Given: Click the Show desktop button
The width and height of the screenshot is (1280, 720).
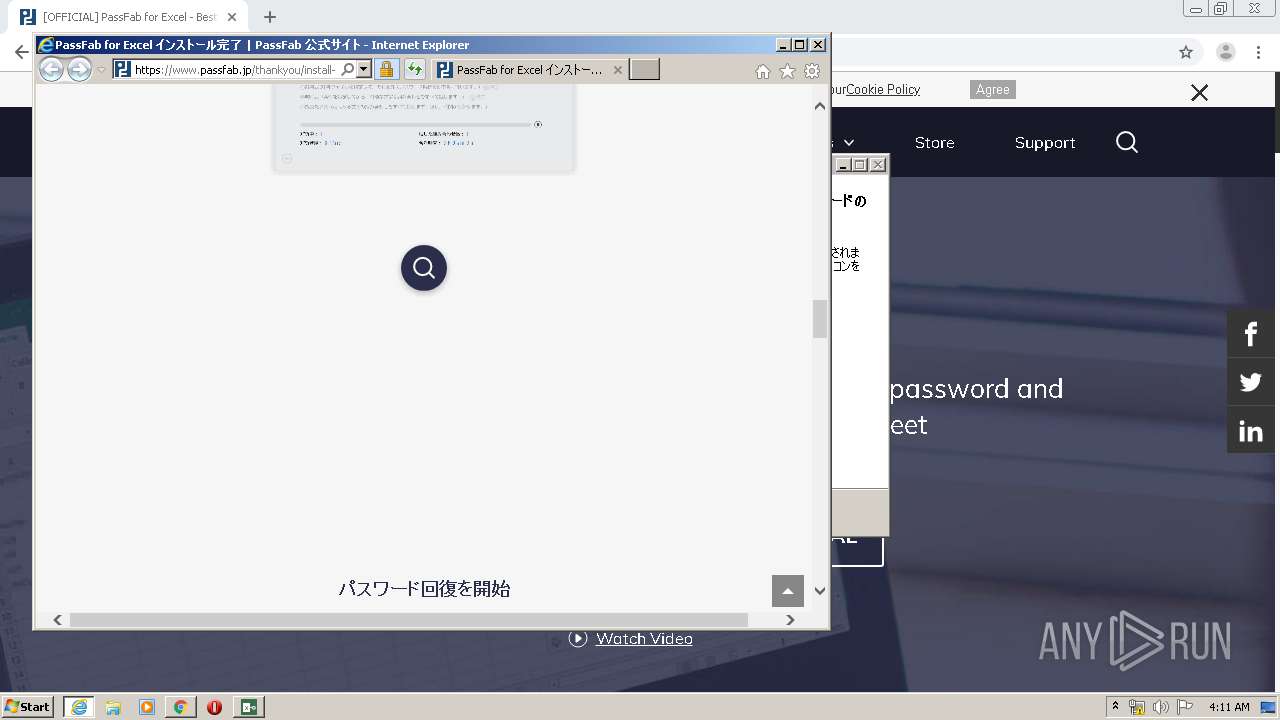Looking at the screenshot, I should click(1269, 707).
